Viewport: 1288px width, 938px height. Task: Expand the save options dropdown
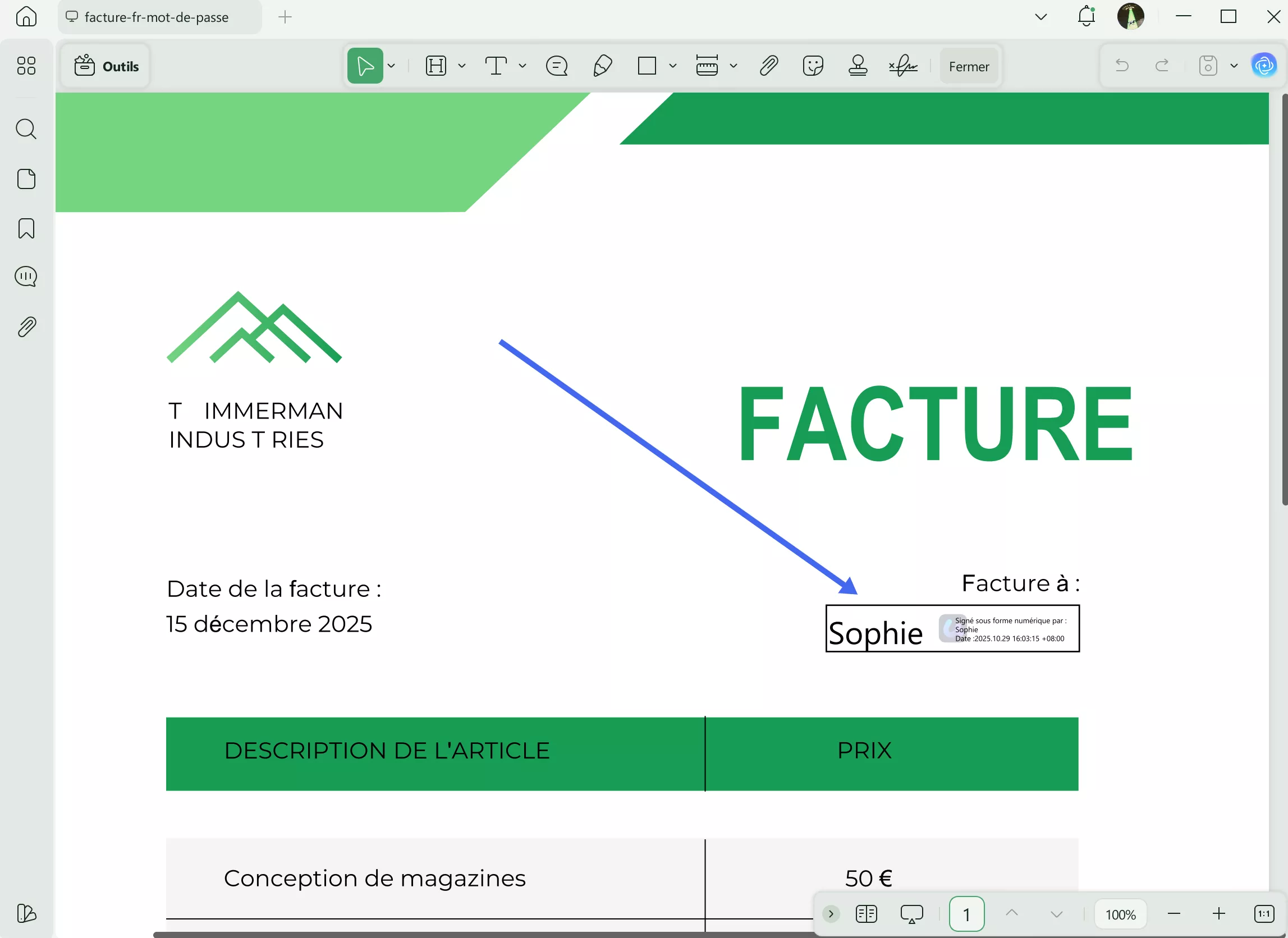[1233, 65]
